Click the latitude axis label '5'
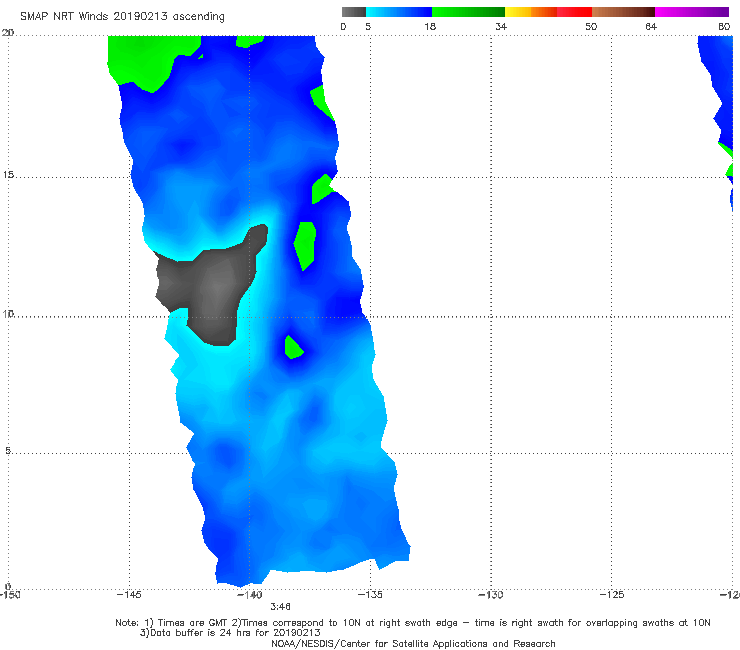Screen dimensions: 740x650 [x=8, y=450]
